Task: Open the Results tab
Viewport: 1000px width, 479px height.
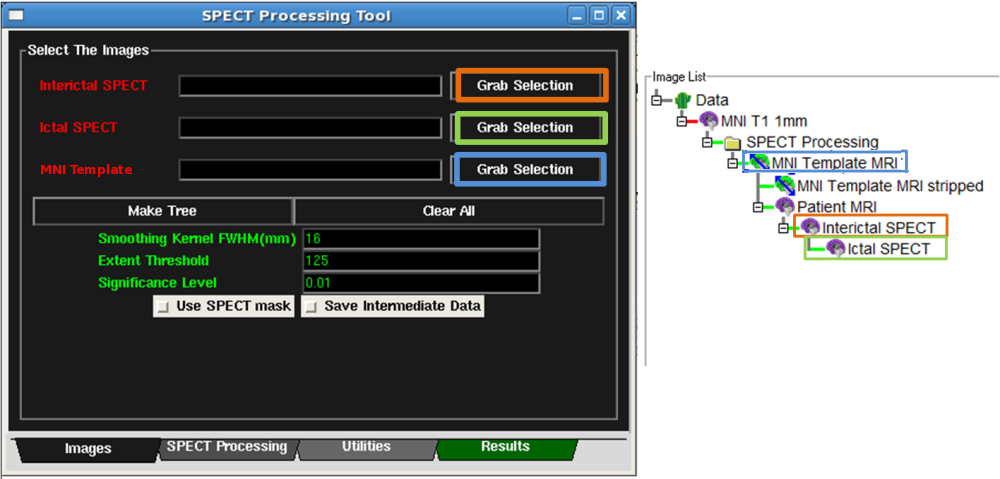Action: pos(505,447)
